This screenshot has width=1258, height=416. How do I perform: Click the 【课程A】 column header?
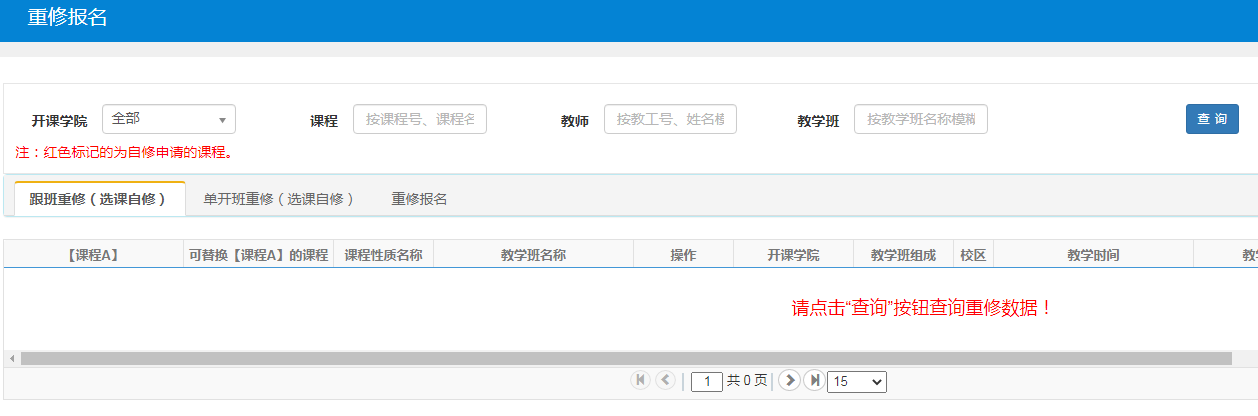click(93, 255)
